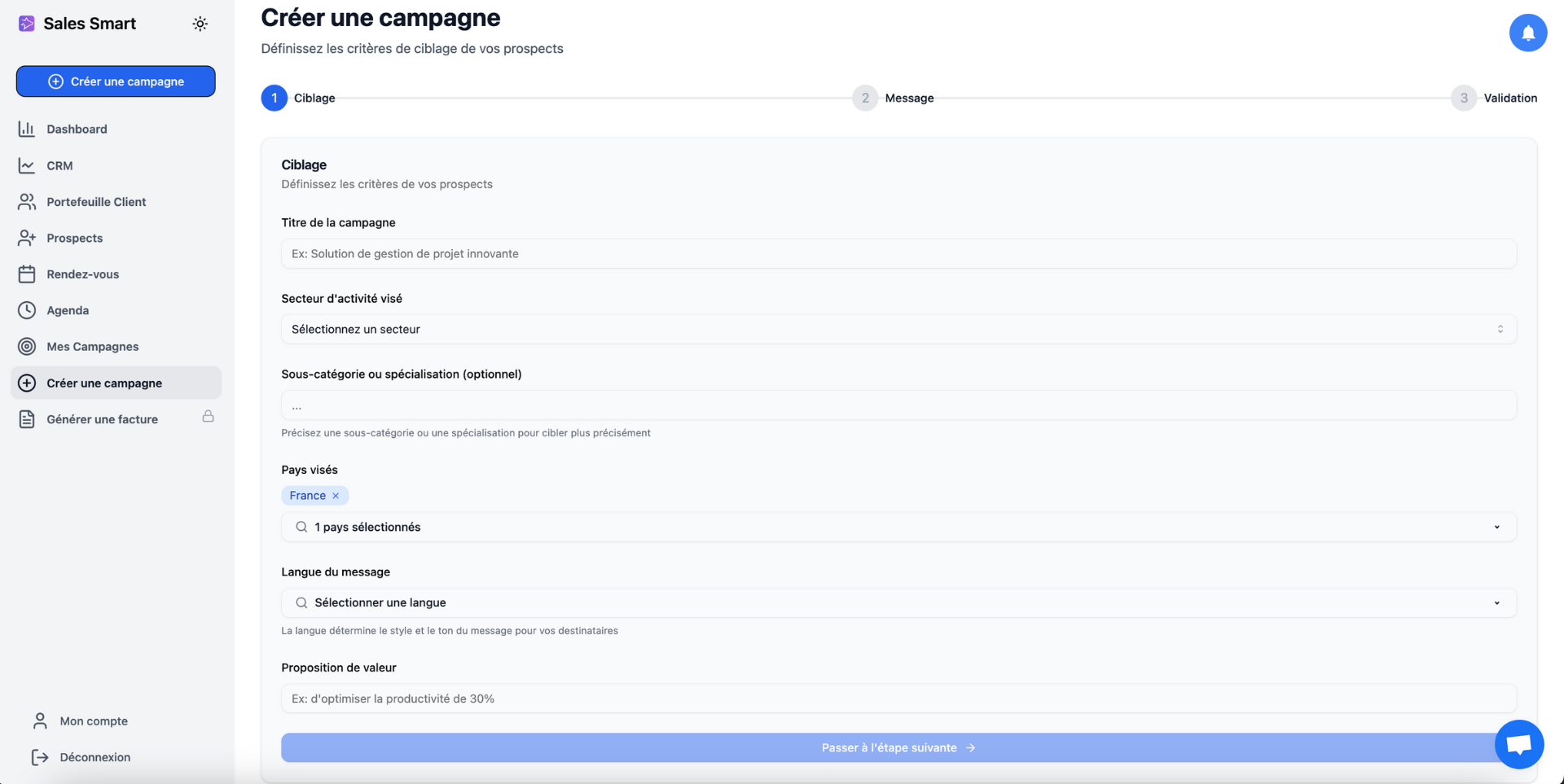Viewport: 1564px width, 784px height.
Task: Select step 2 Message circle
Action: [865, 98]
